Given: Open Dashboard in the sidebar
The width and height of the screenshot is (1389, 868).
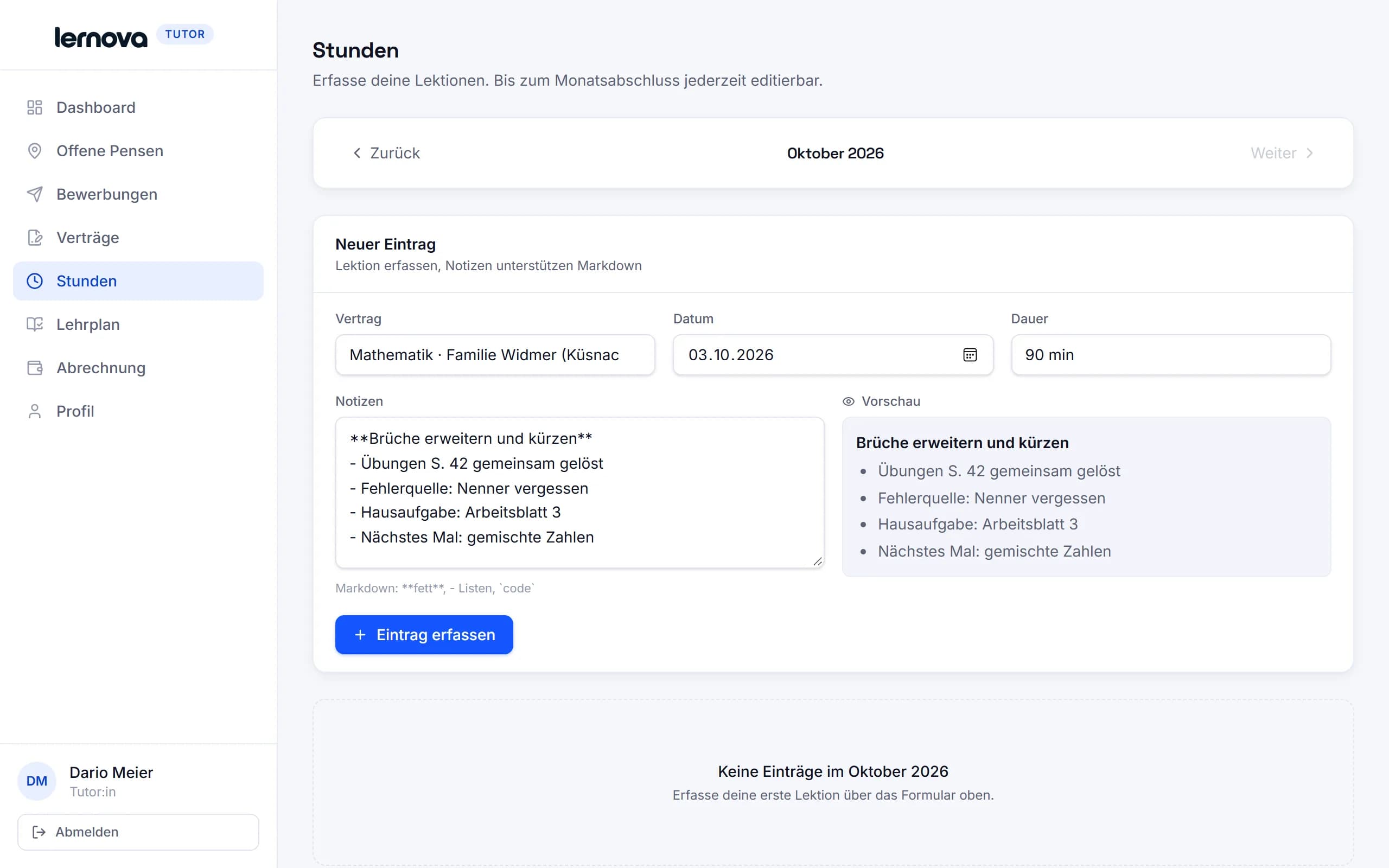Looking at the screenshot, I should click(x=138, y=107).
